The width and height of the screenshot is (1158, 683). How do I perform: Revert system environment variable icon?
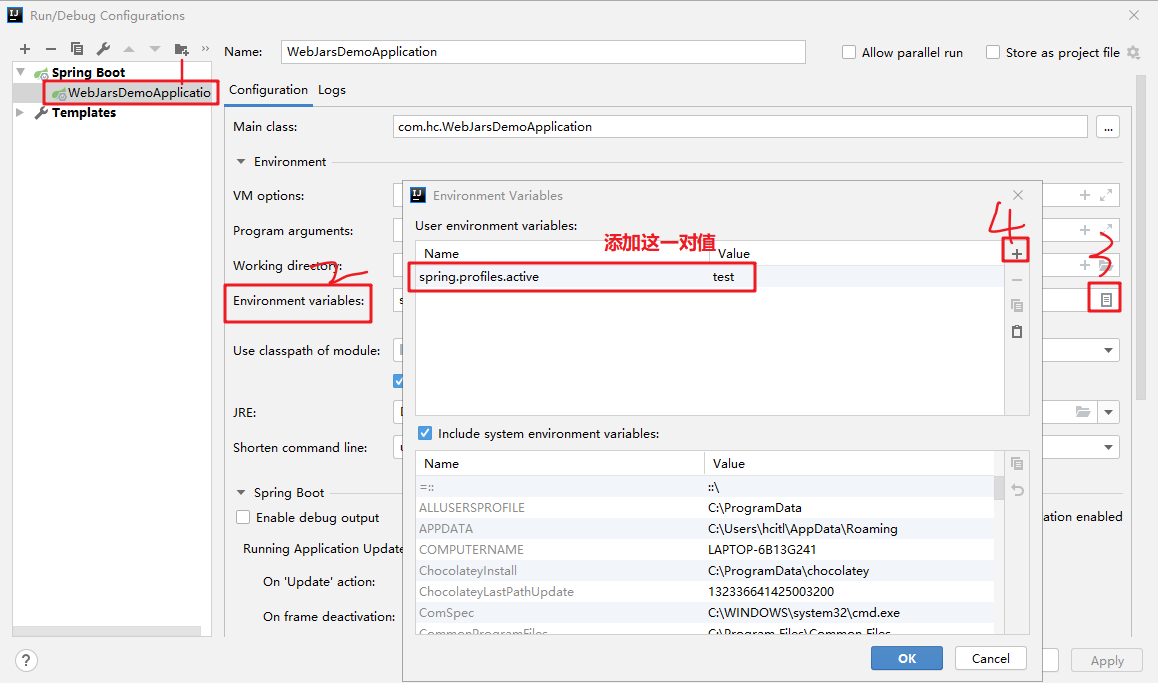pos(1017,490)
